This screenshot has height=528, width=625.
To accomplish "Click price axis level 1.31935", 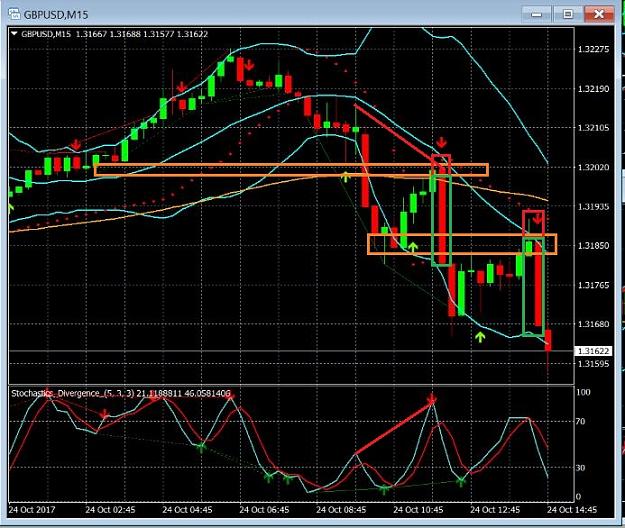I will pyautogui.click(x=594, y=206).
